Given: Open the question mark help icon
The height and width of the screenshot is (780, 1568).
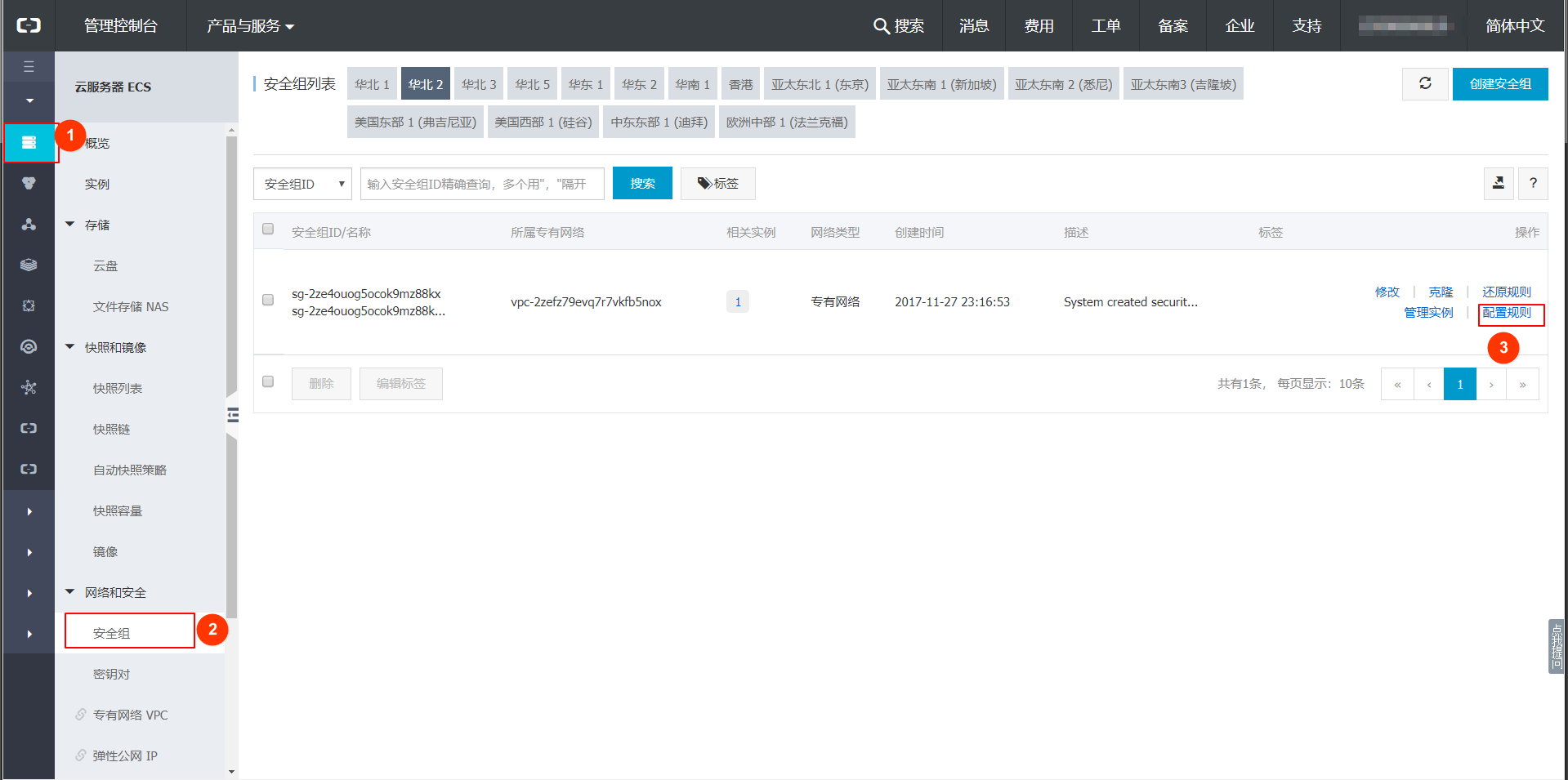Looking at the screenshot, I should tap(1533, 184).
